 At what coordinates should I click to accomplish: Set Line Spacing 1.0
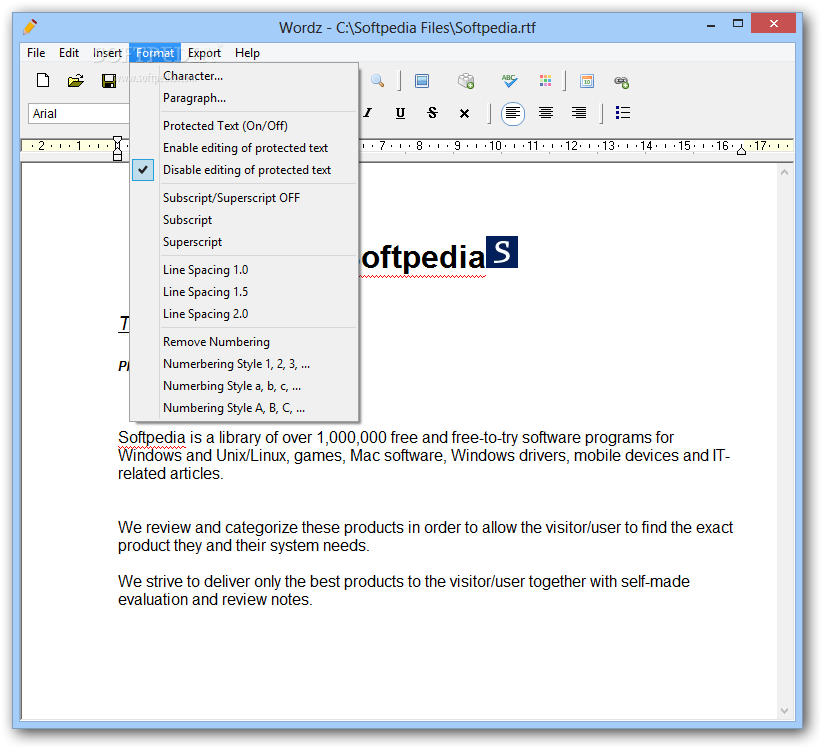245,270
